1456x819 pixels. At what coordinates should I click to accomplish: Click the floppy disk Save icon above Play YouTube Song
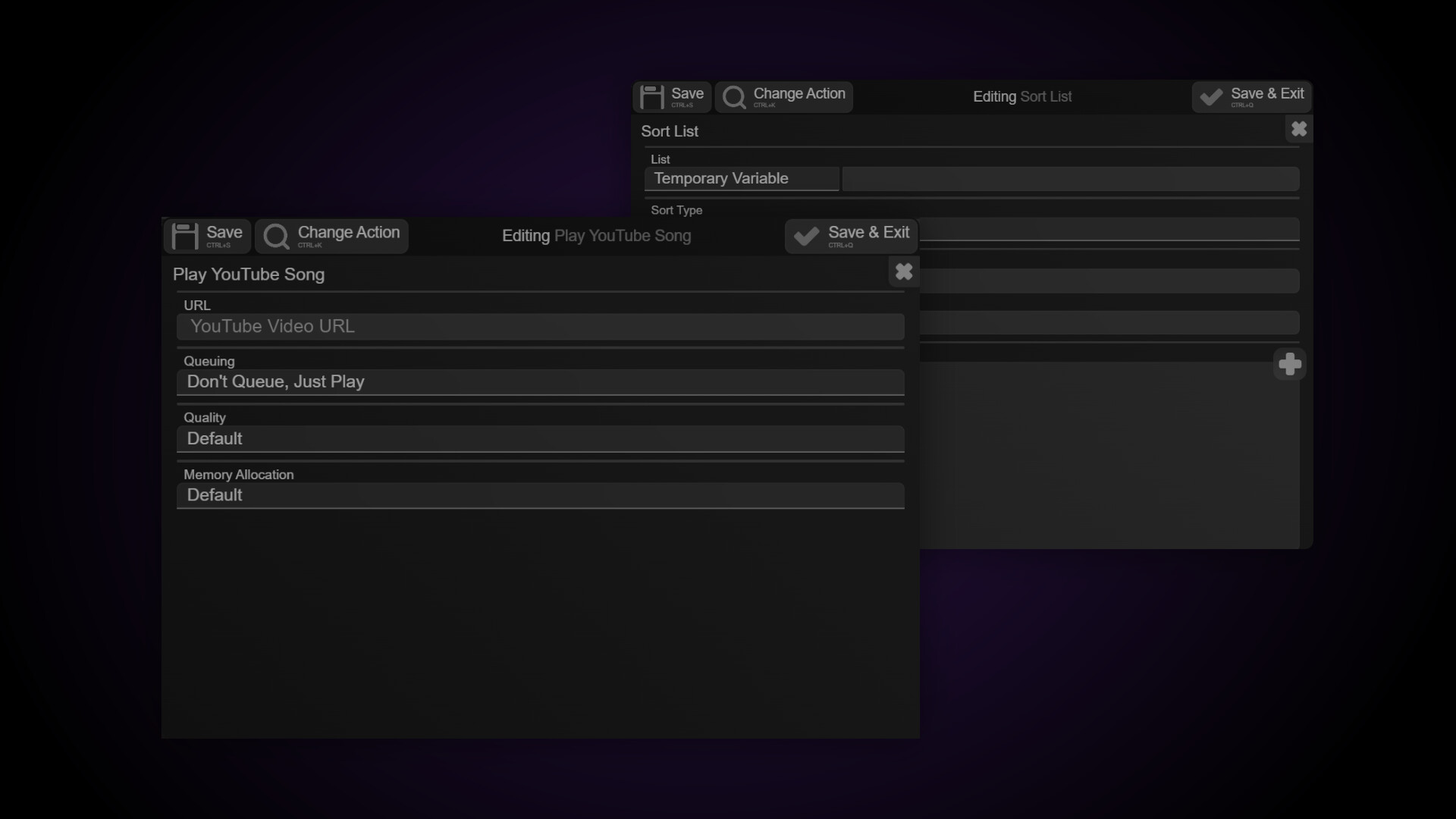(x=185, y=236)
